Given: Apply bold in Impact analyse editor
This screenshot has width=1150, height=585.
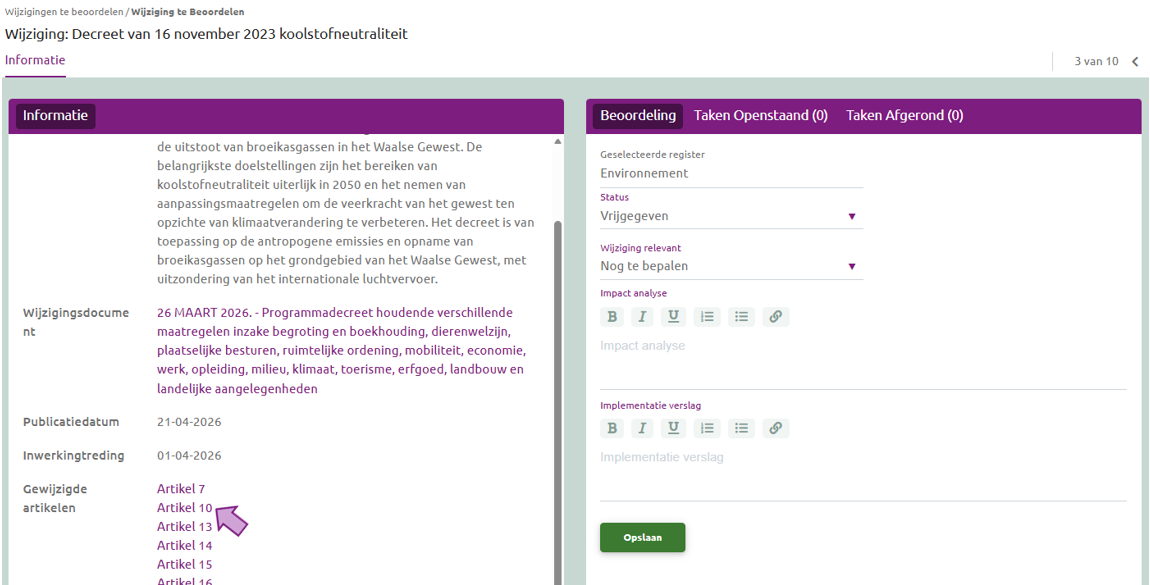Looking at the screenshot, I should coord(612,317).
